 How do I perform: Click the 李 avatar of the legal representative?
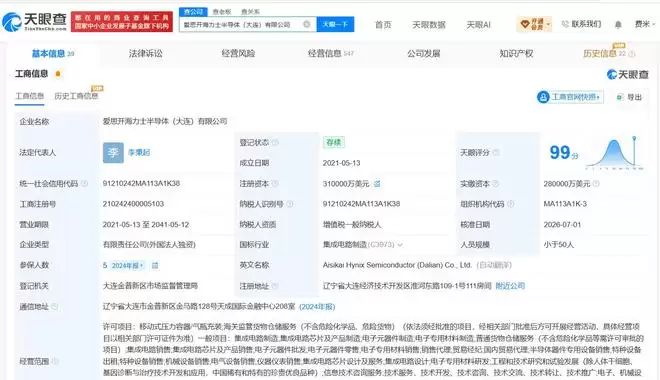coord(113,152)
